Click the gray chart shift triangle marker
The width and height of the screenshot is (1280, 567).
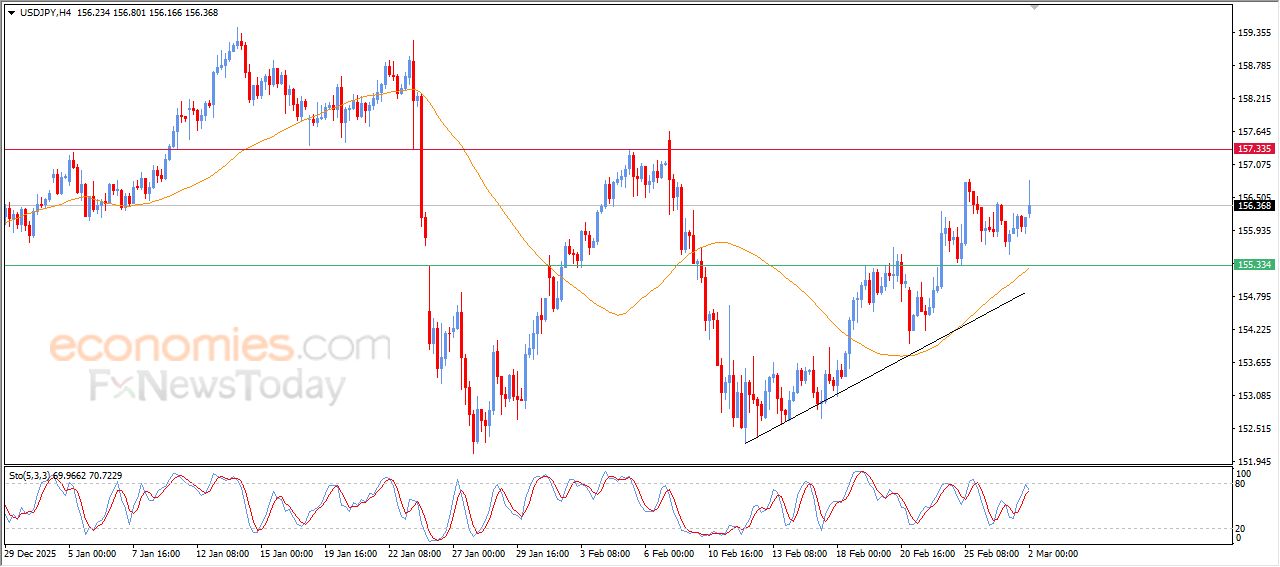click(x=1034, y=7)
